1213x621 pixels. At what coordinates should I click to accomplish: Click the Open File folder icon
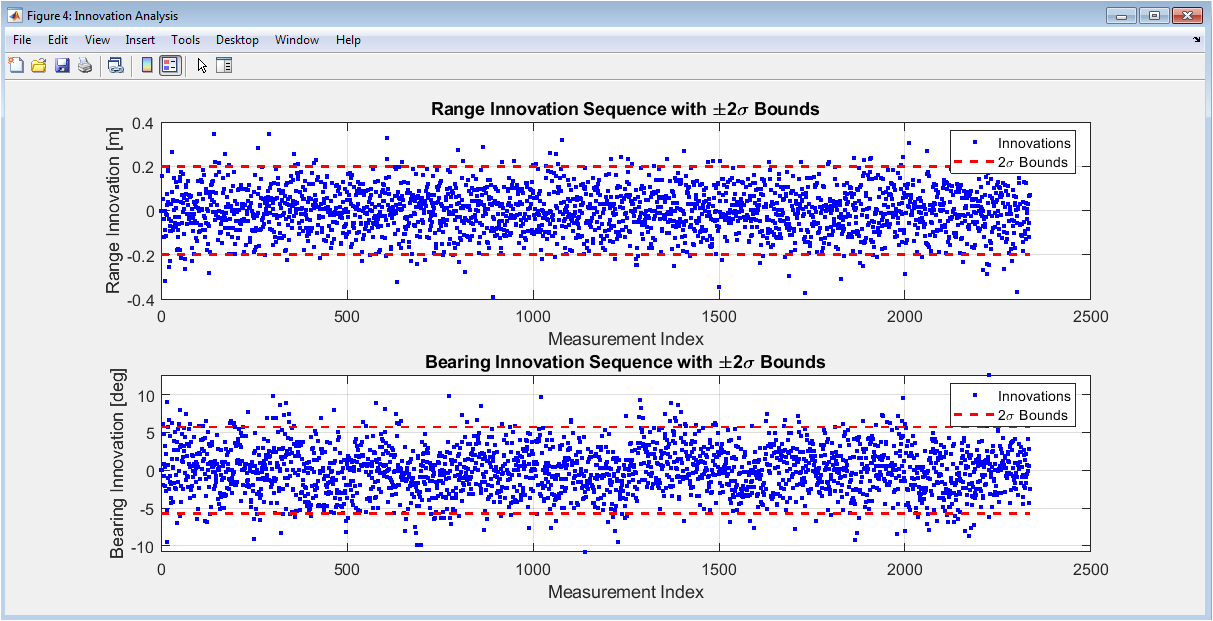(39, 66)
